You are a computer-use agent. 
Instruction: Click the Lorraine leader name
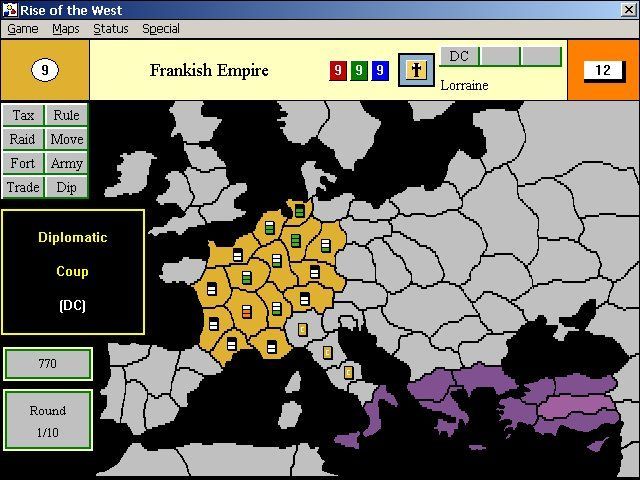pyautogui.click(x=464, y=85)
